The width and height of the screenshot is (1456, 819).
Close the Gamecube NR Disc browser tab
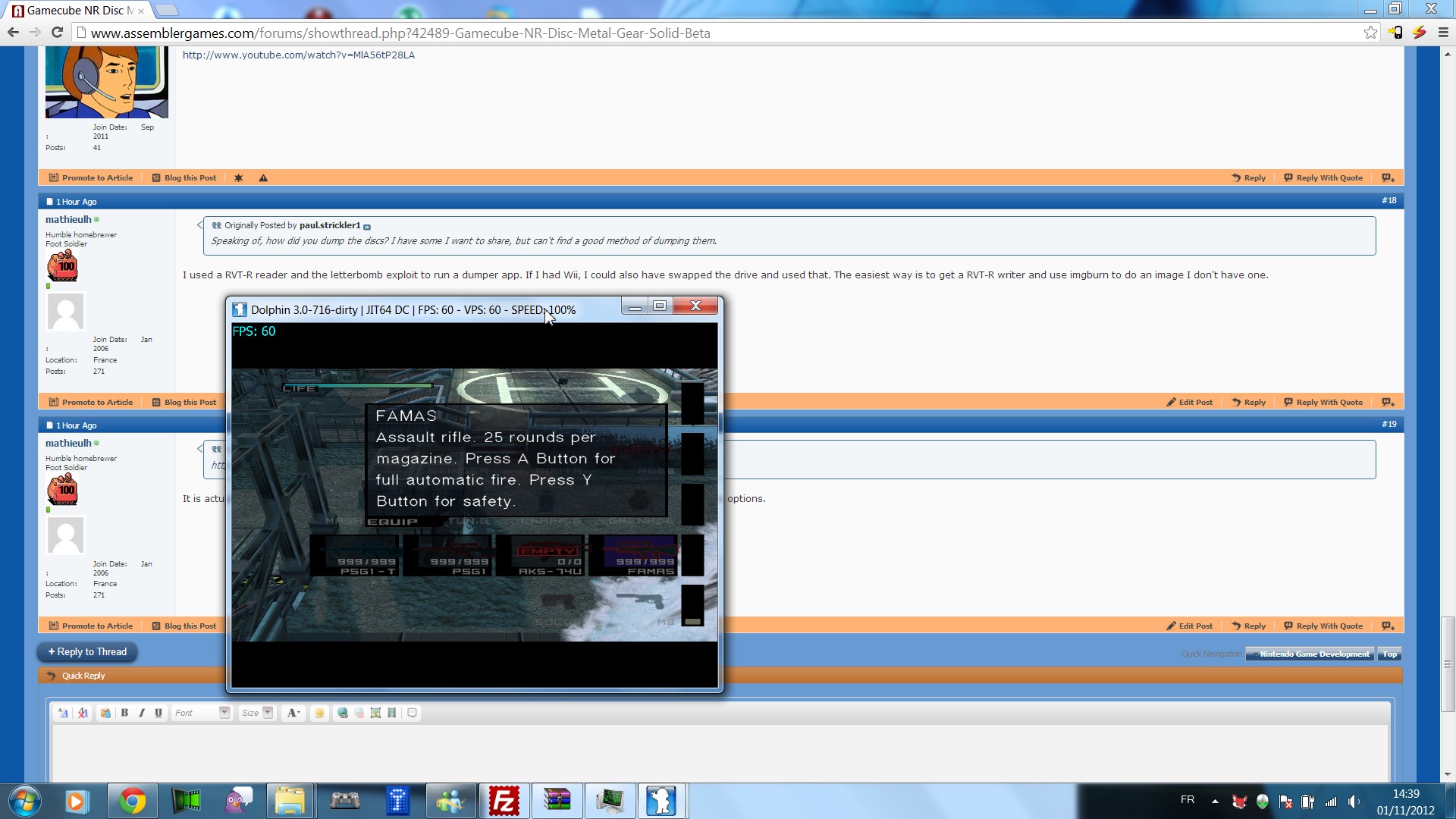coord(141,11)
